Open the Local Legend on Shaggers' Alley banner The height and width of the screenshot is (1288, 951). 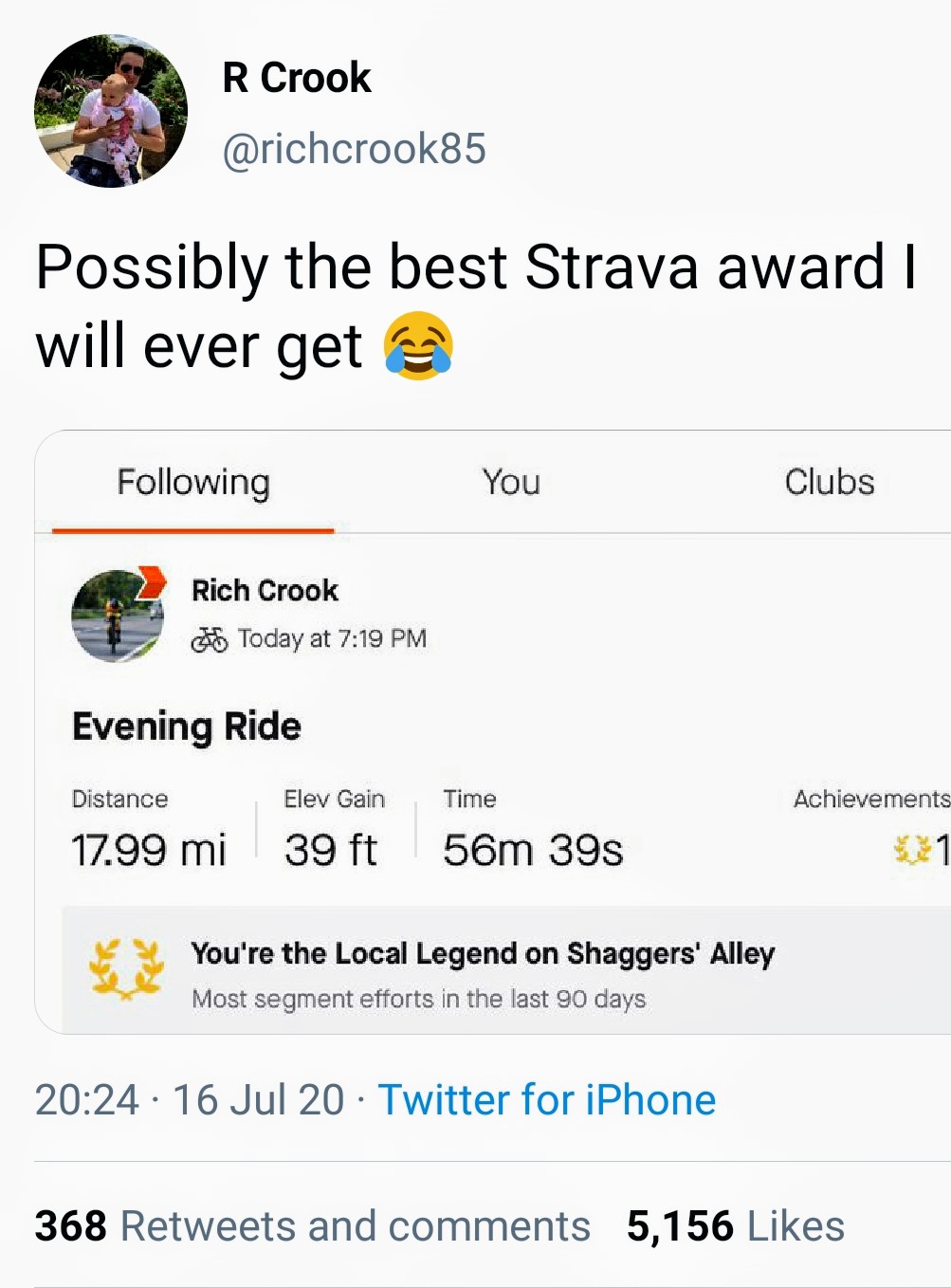click(x=506, y=969)
